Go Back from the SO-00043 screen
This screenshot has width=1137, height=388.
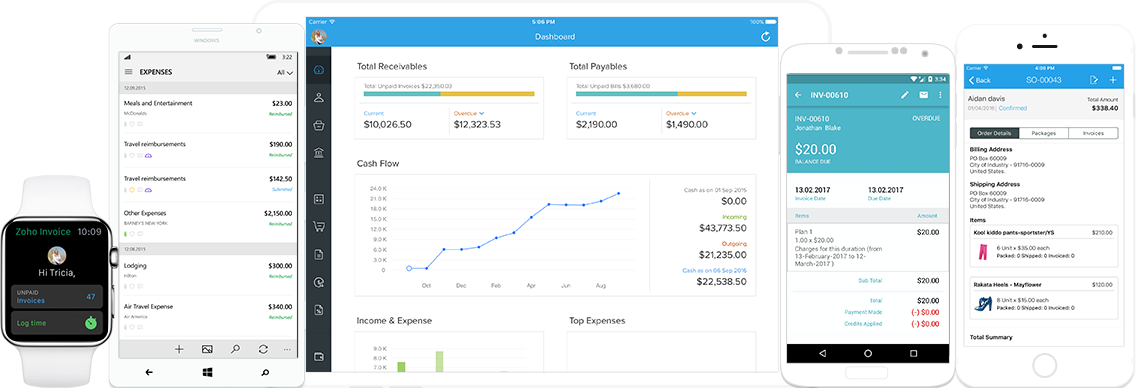pos(979,80)
